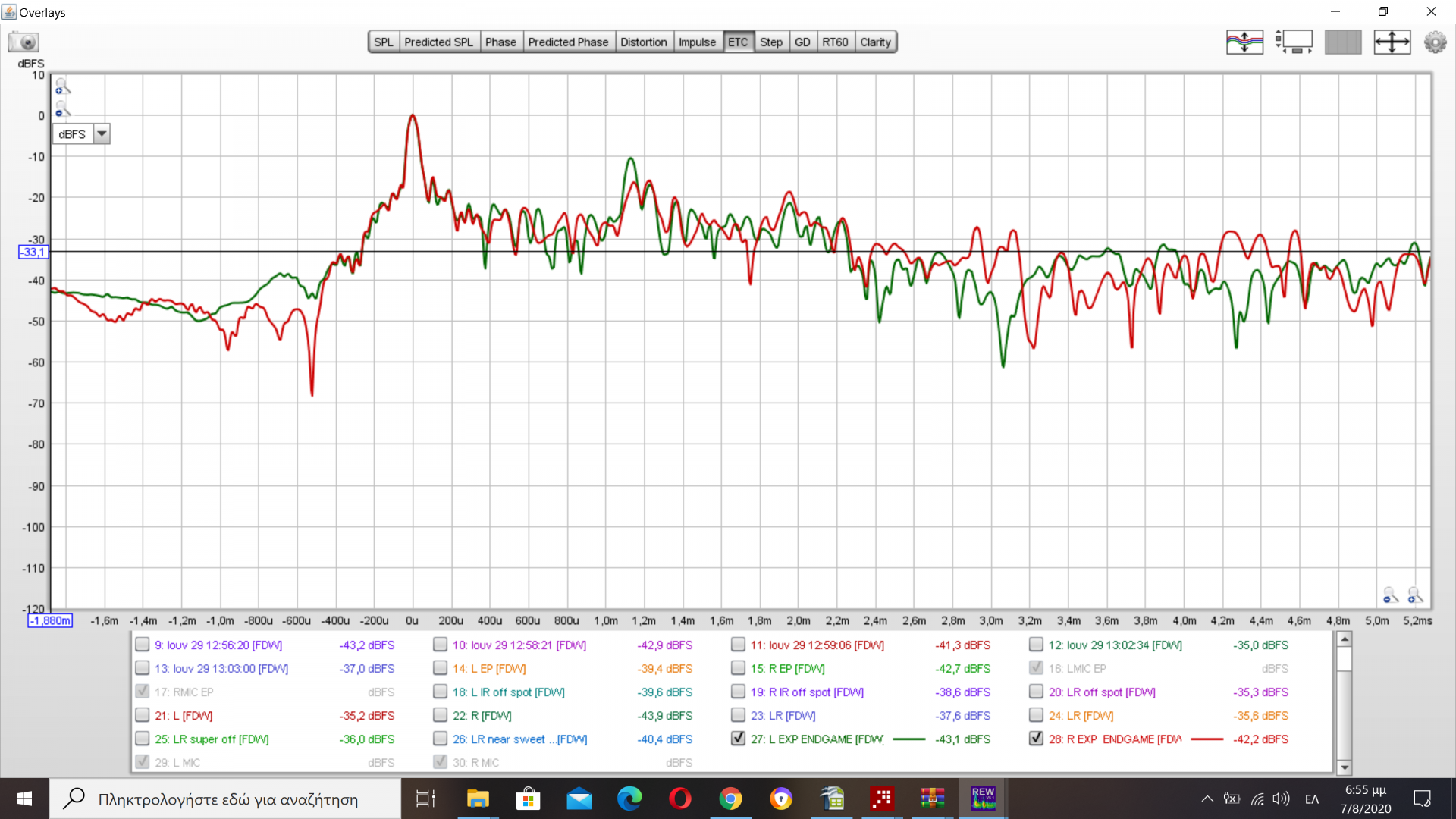Click vertical zoom-out magnifier below the top one
This screenshot has height=819, width=1456.
[x=62, y=109]
